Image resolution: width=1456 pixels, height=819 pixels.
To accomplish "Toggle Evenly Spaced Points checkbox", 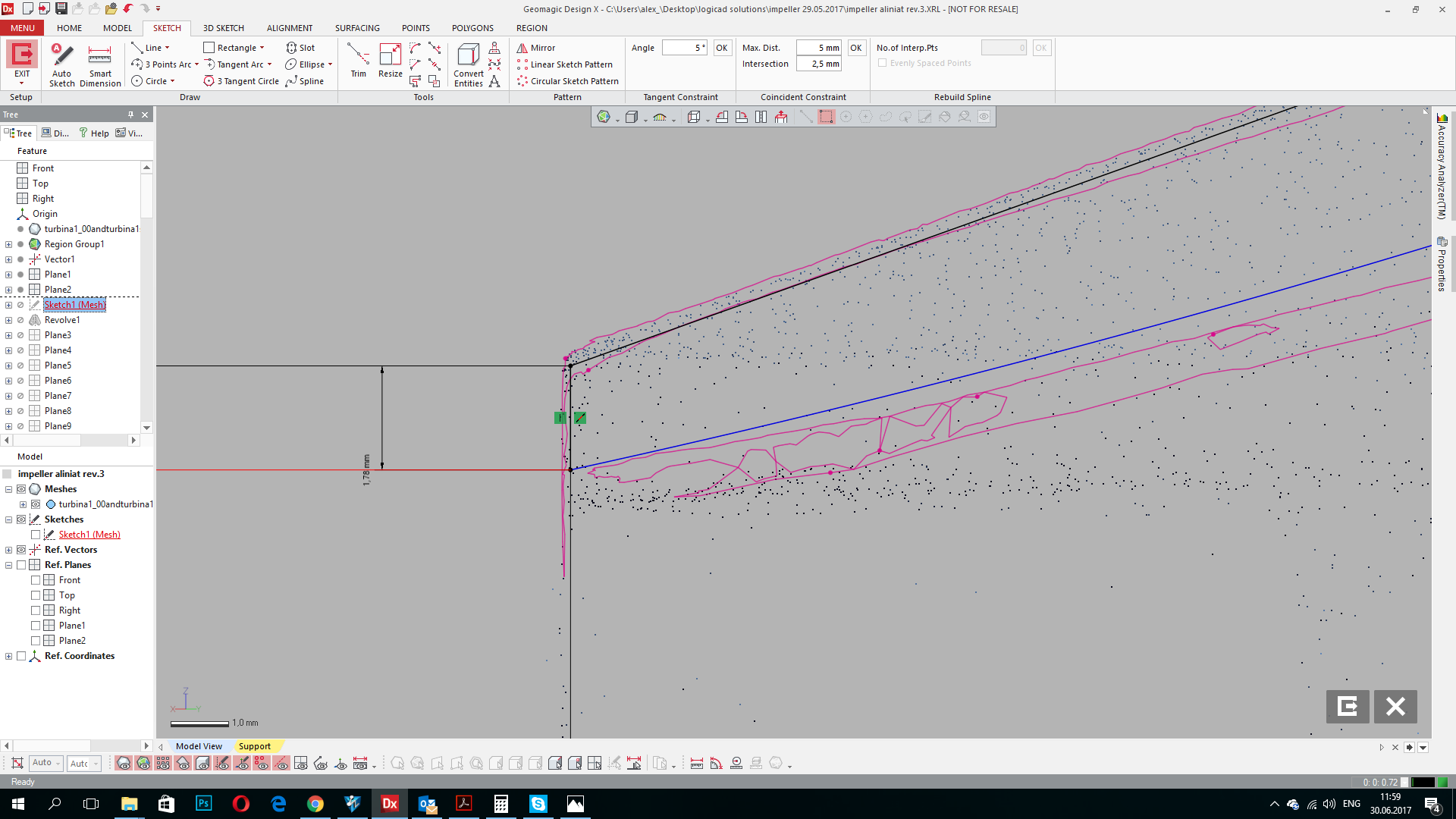I will coord(882,63).
